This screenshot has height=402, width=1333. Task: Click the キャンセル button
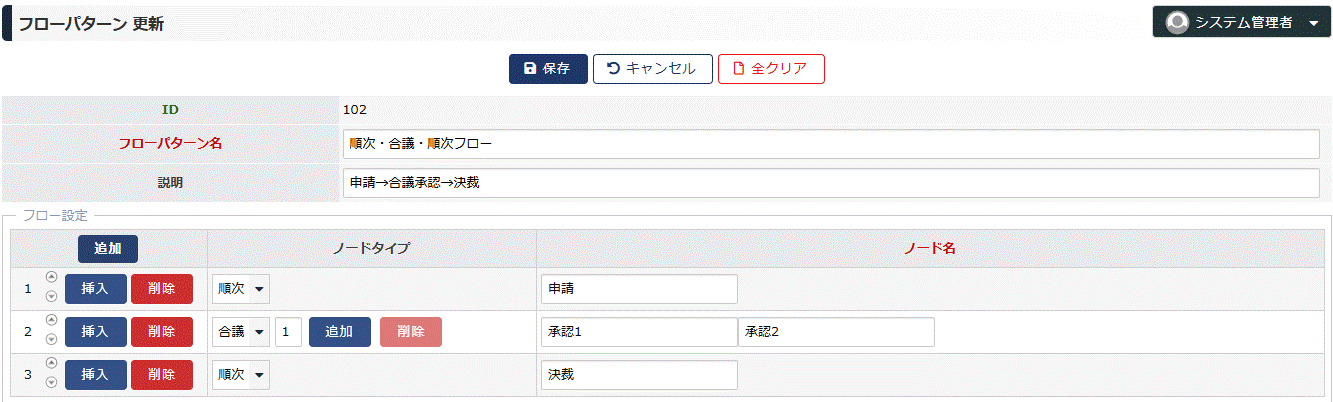pyautogui.click(x=652, y=69)
